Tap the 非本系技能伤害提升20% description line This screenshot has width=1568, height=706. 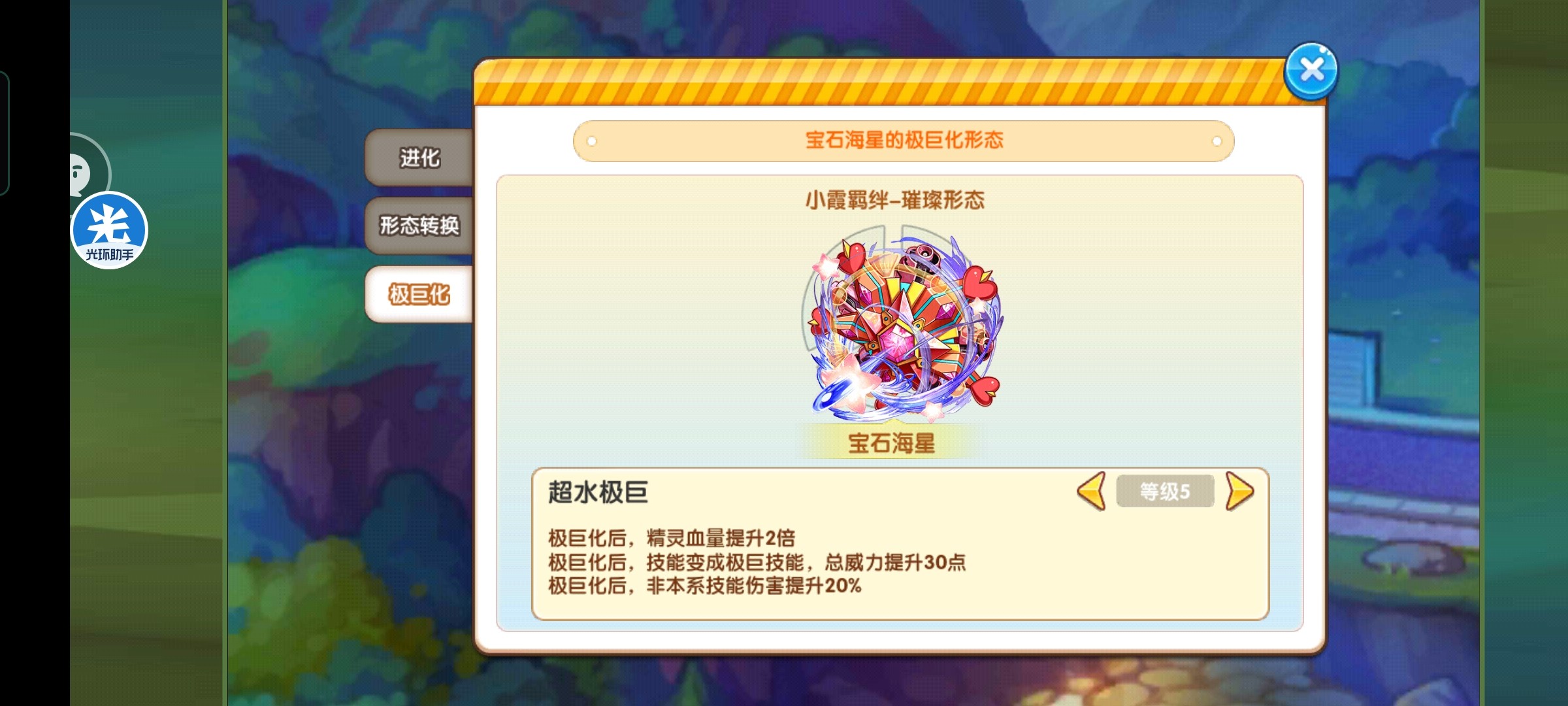[704, 586]
